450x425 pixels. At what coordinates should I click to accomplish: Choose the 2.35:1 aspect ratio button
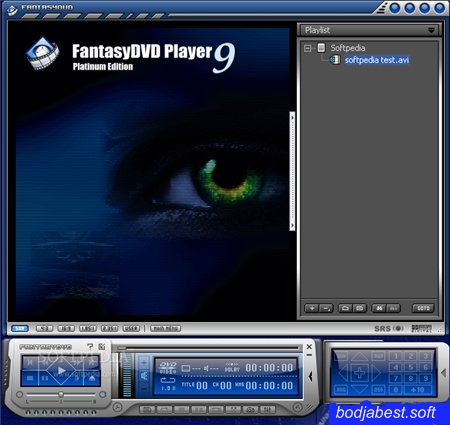coord(109,328)
